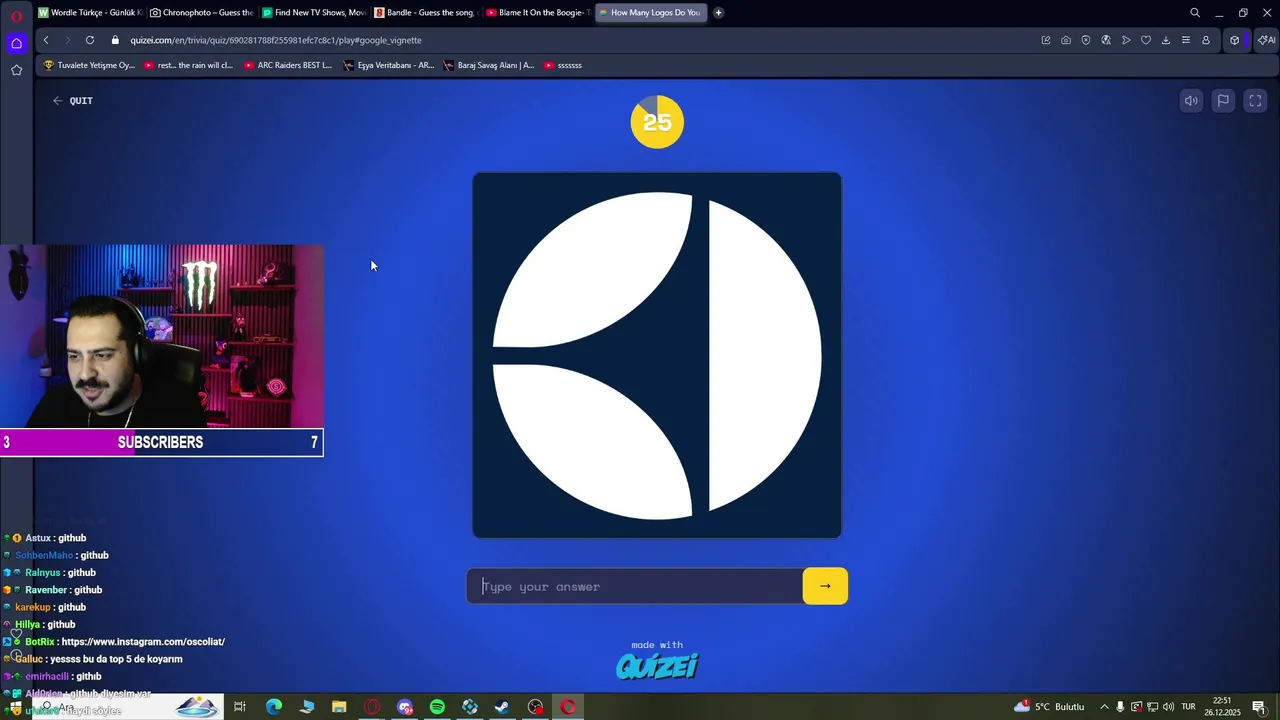Open the page translate icon

(x=1106, y=40)
